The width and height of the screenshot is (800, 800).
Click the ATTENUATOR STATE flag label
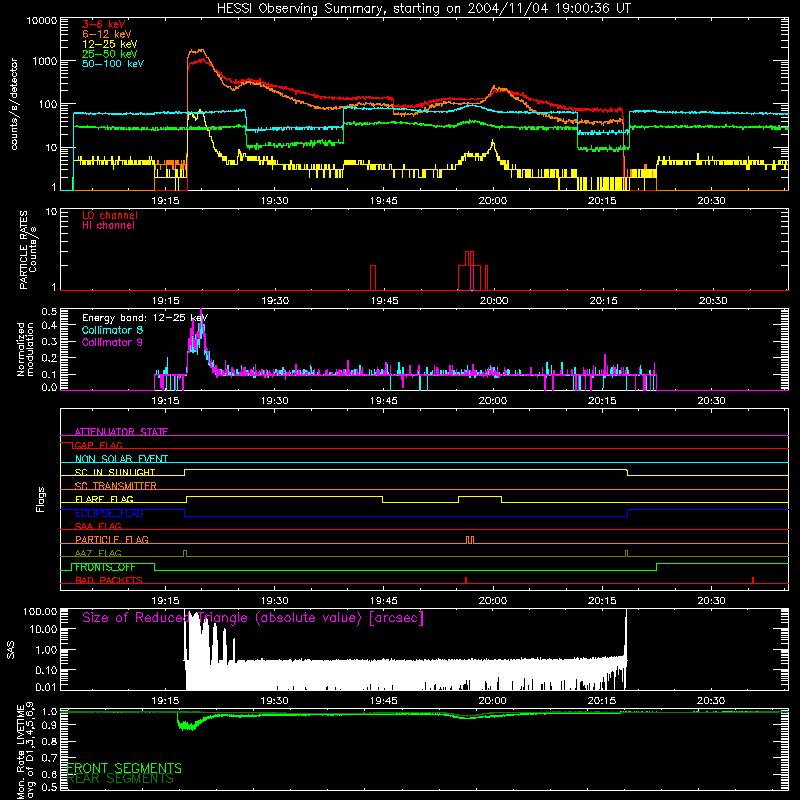(x=121, y=432)
